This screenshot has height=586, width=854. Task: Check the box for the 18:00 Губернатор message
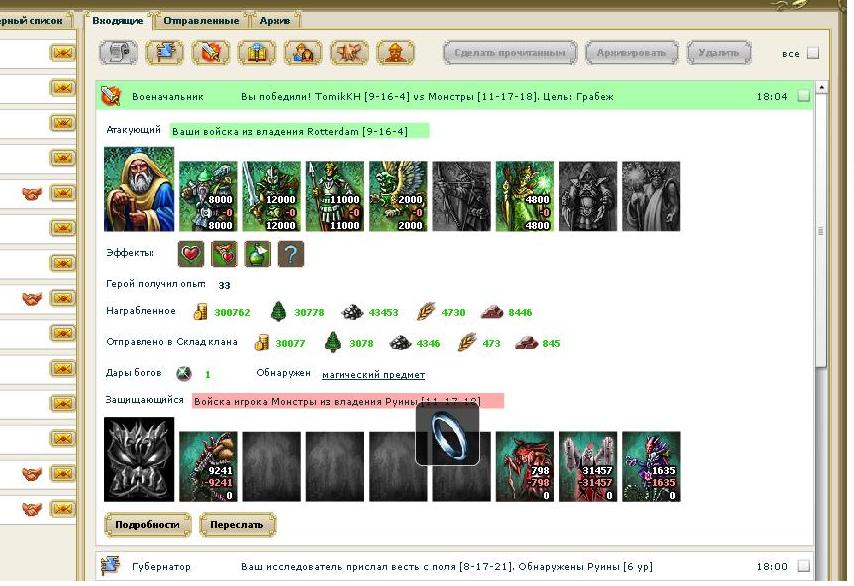point(803,566)
